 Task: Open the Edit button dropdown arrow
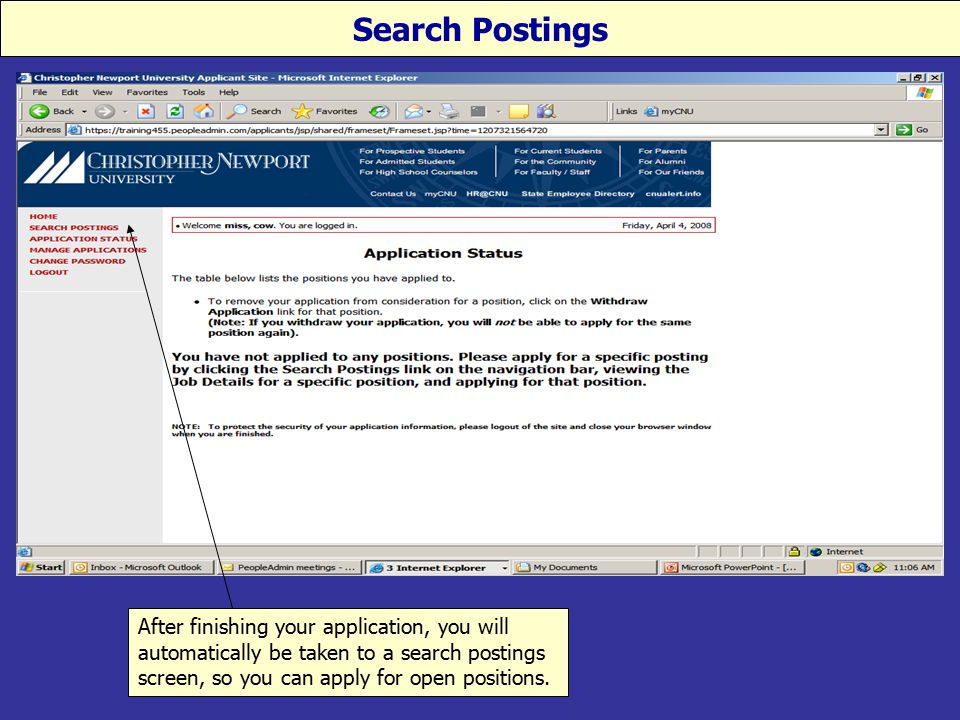(498, 111)
